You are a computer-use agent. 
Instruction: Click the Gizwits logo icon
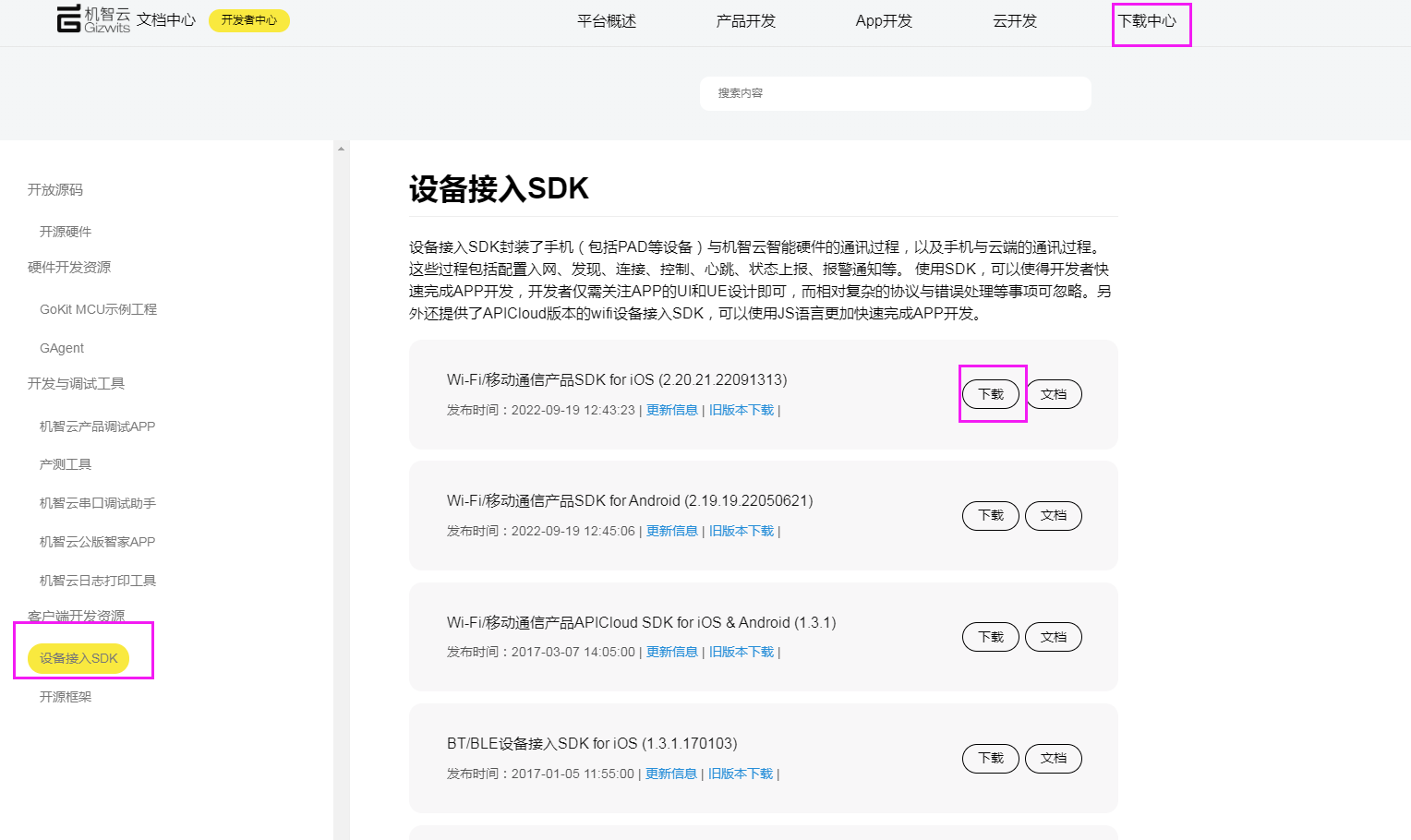pos(66,19)
